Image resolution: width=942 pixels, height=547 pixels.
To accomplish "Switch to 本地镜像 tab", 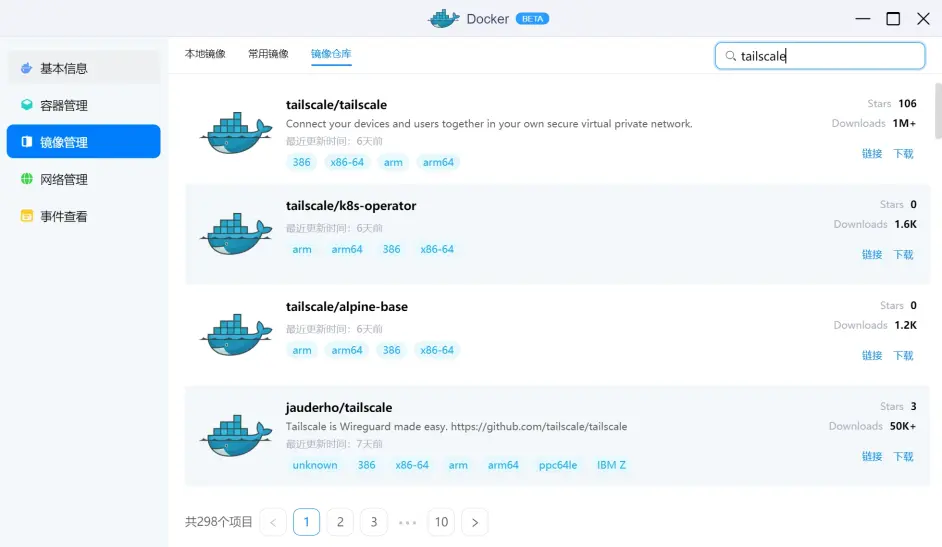I will tap(205, 54).
